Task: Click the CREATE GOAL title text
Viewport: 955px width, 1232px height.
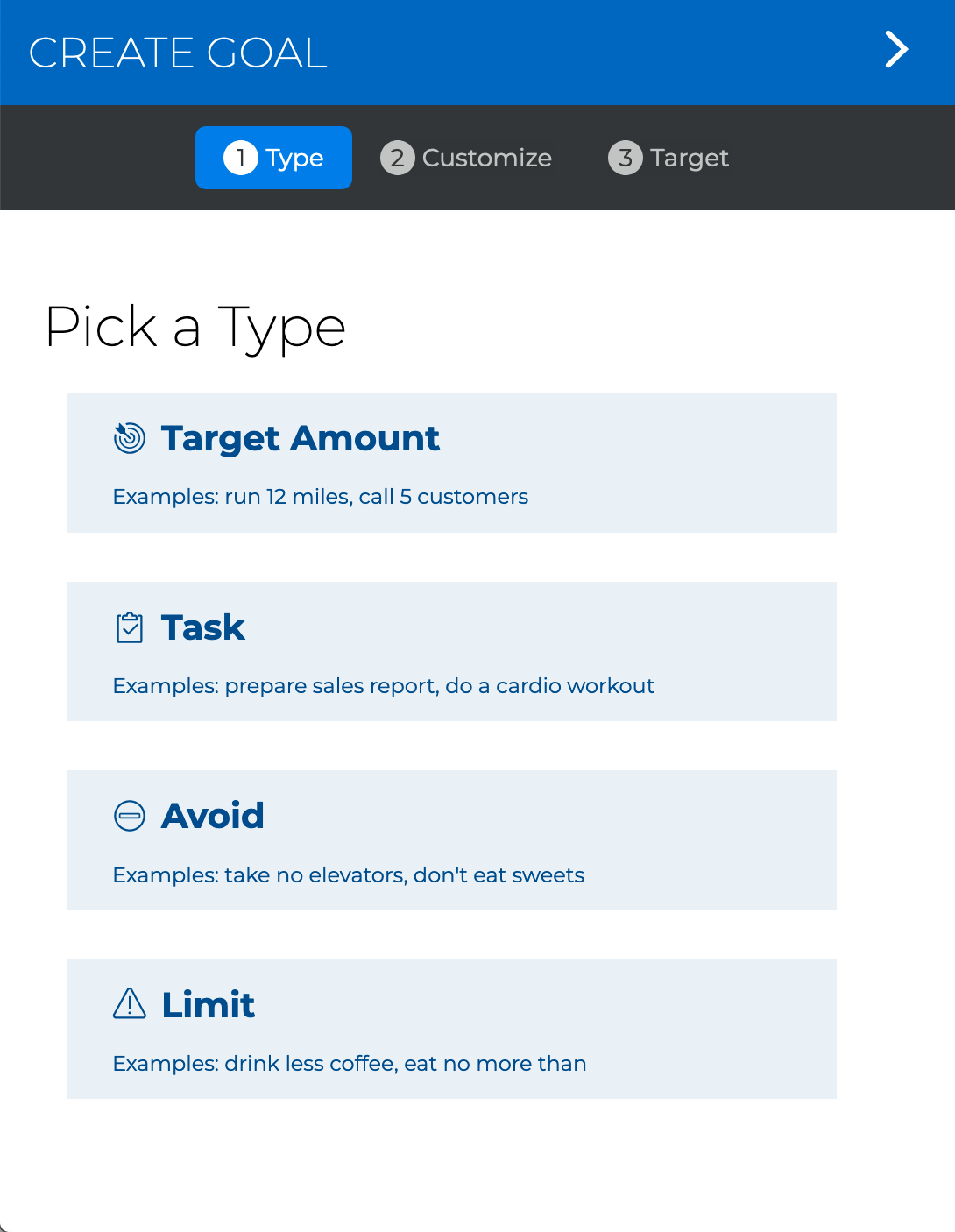Action: point(177,53)
